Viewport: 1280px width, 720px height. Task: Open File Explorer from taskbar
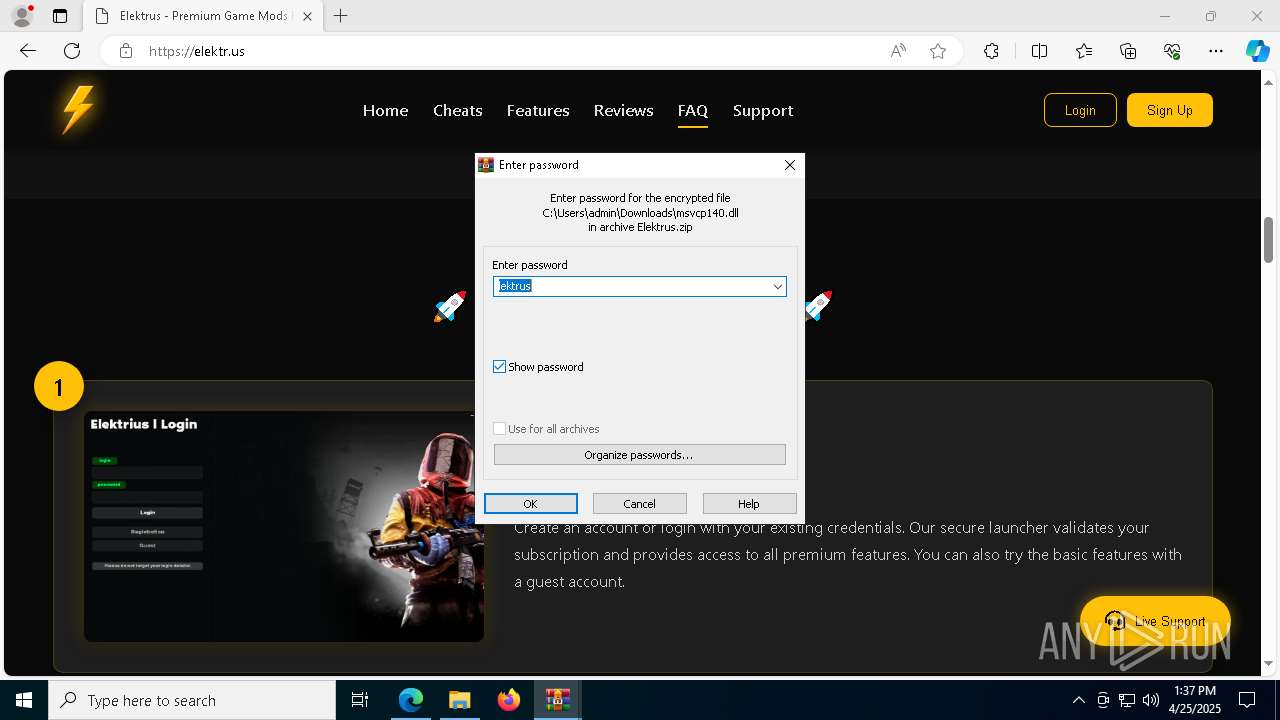tap(459, 700)
